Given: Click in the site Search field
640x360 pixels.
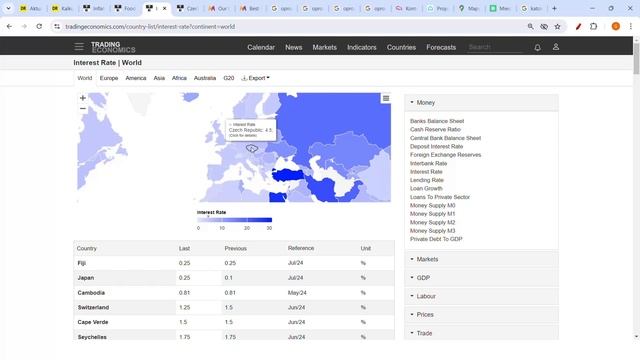Looking at the screenshot, I should [x=495, y=47].
